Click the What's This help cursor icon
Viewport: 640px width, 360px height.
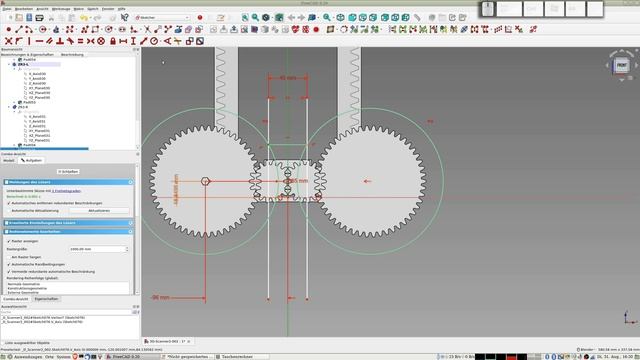124,18
